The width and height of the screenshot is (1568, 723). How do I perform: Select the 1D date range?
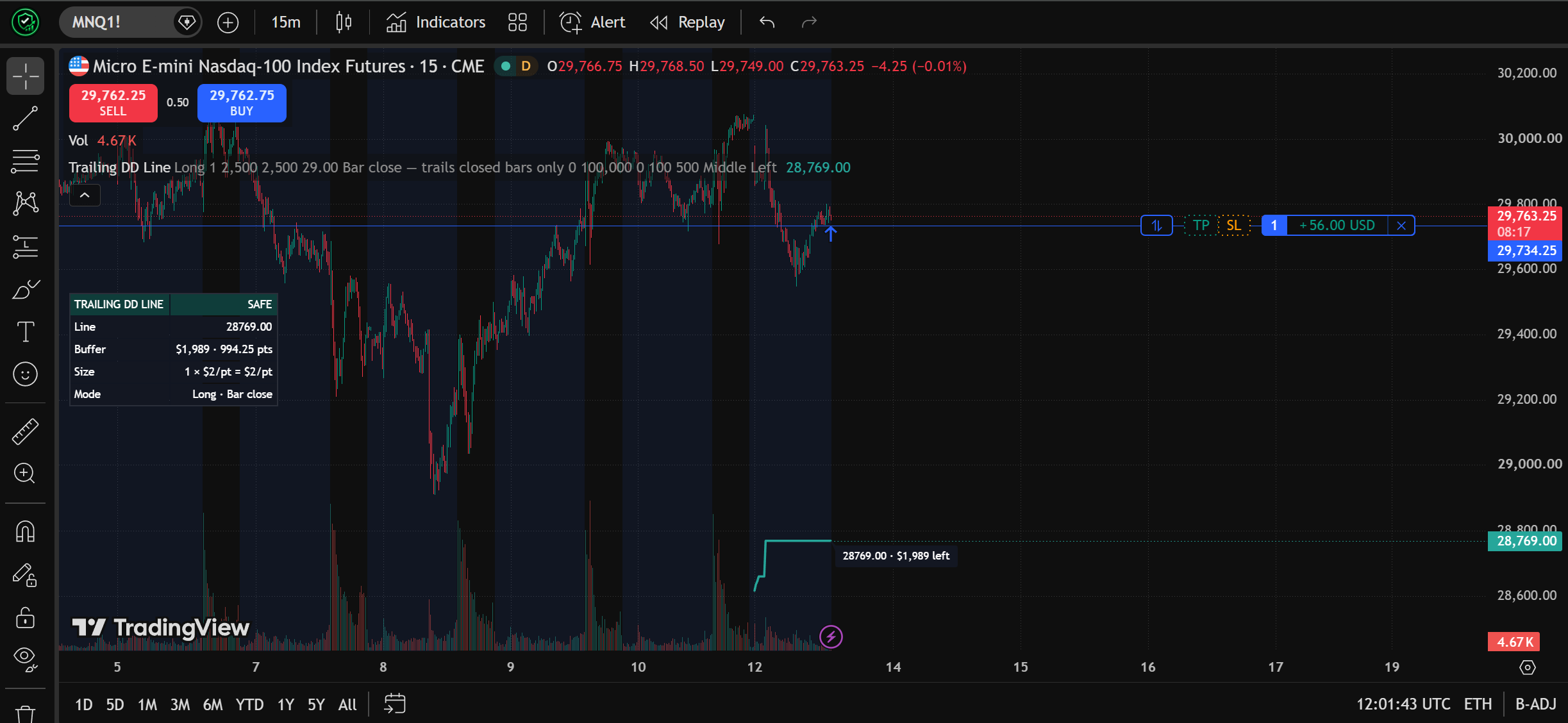(84, 704)
